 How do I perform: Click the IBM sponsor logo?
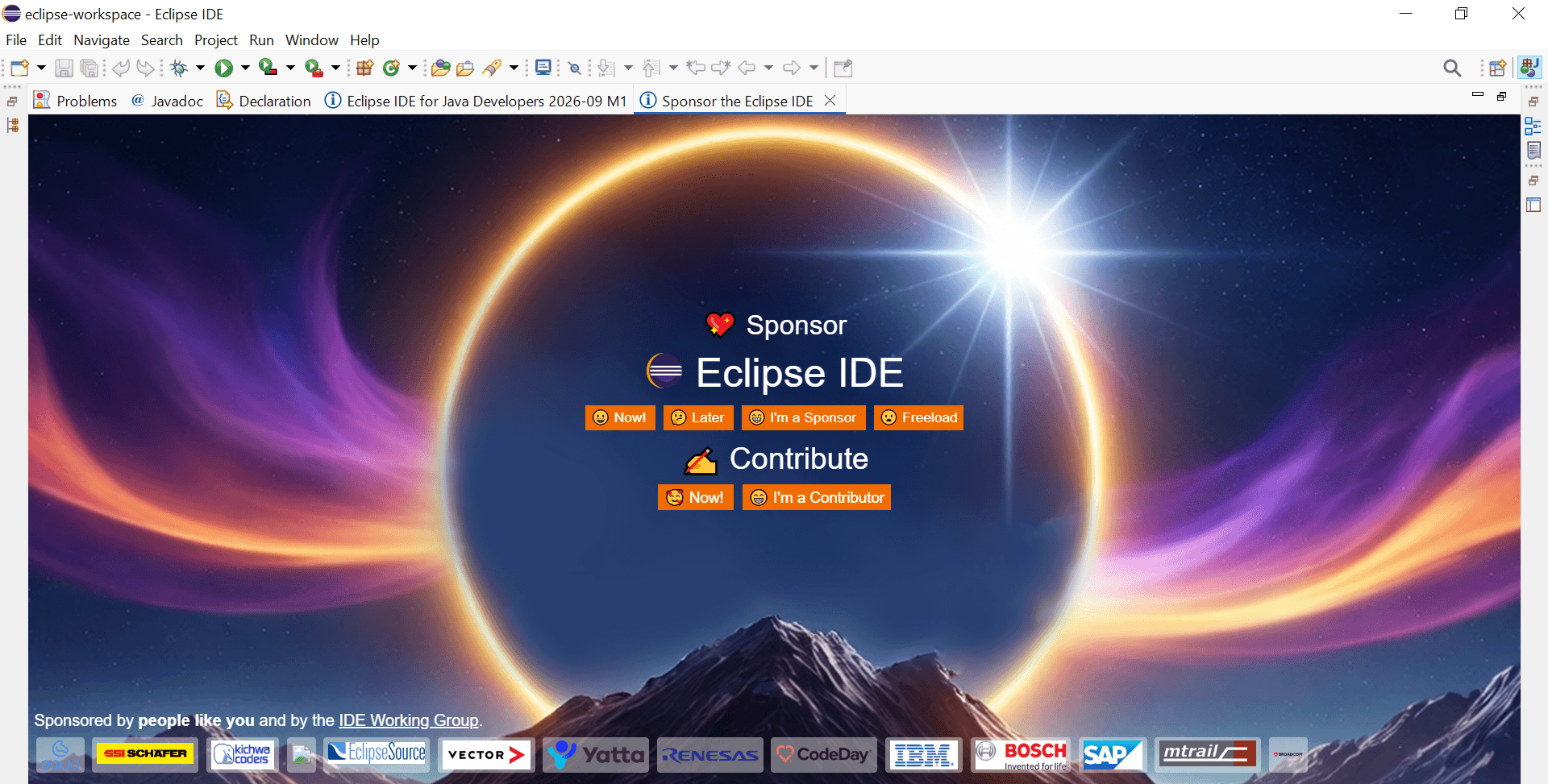[923, 754]
